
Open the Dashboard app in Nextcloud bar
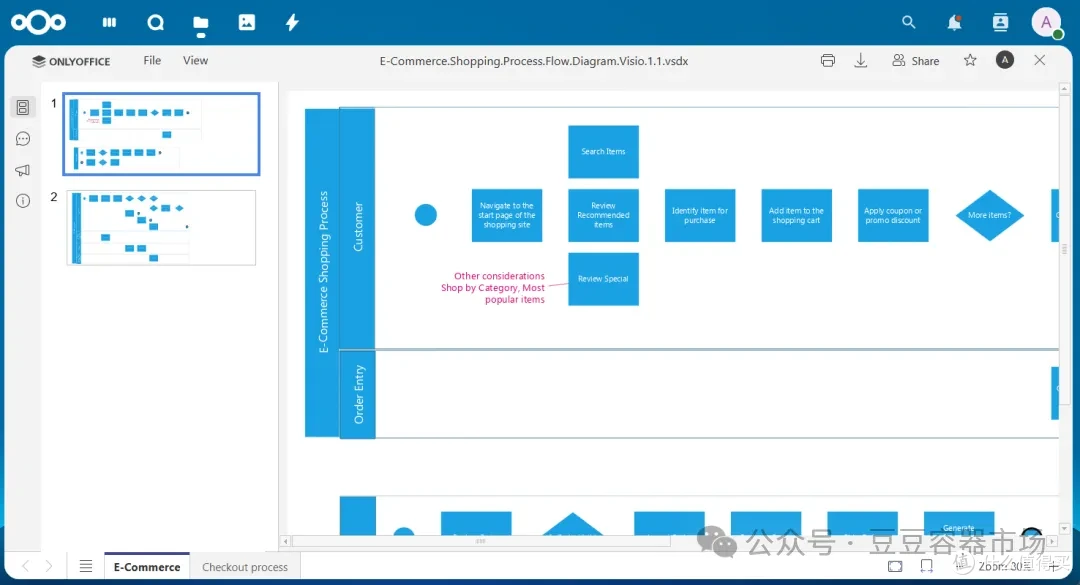click(x=110, y=23)
